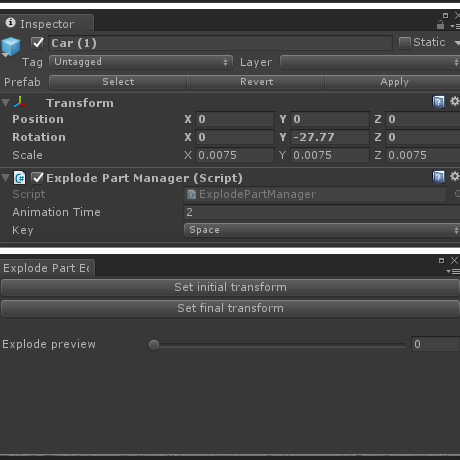The height and width of the screenshot is (460, 460).
Task: Click the Position X field
Action: click(235, 119)
